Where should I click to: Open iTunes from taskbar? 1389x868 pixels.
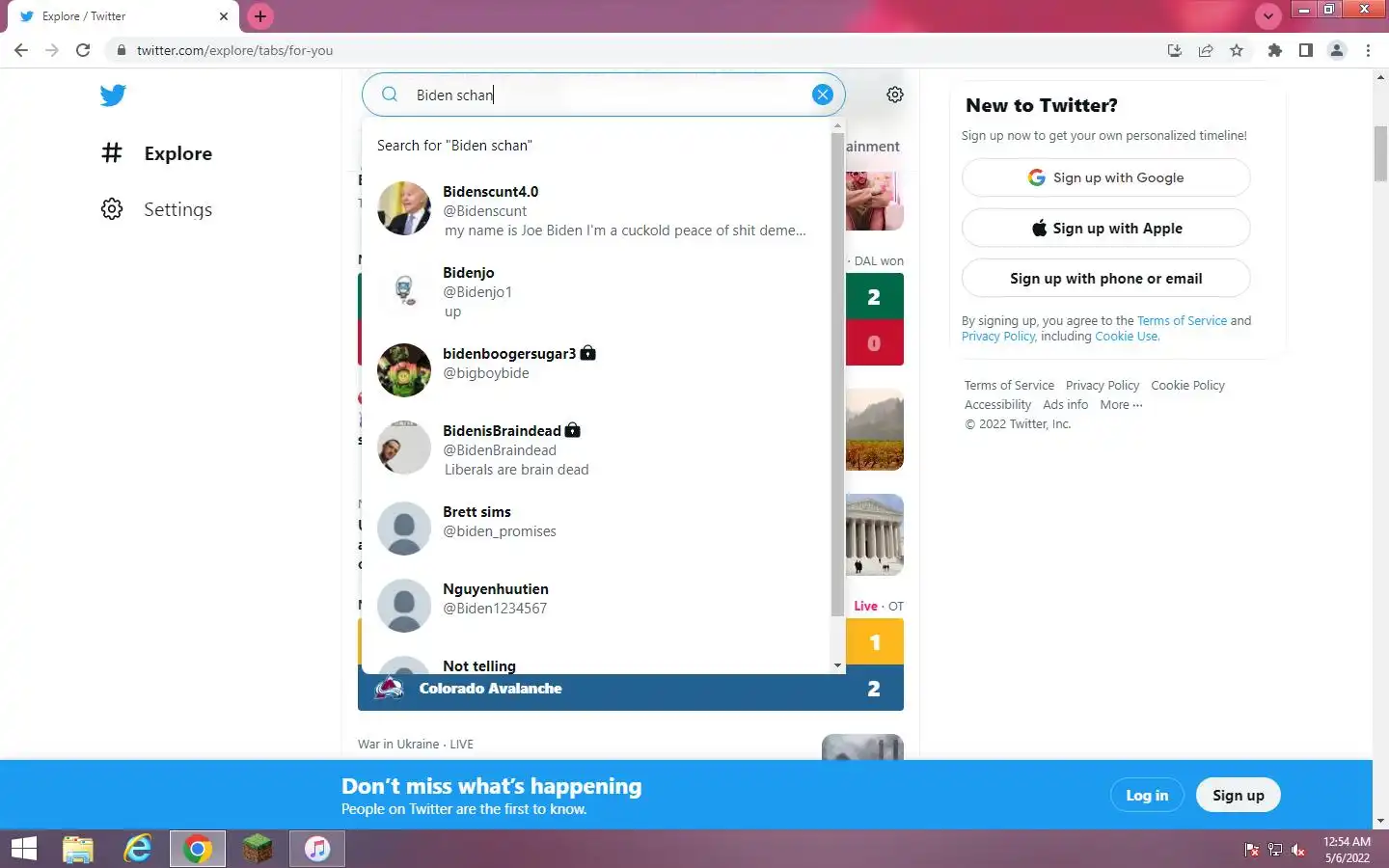317,849
